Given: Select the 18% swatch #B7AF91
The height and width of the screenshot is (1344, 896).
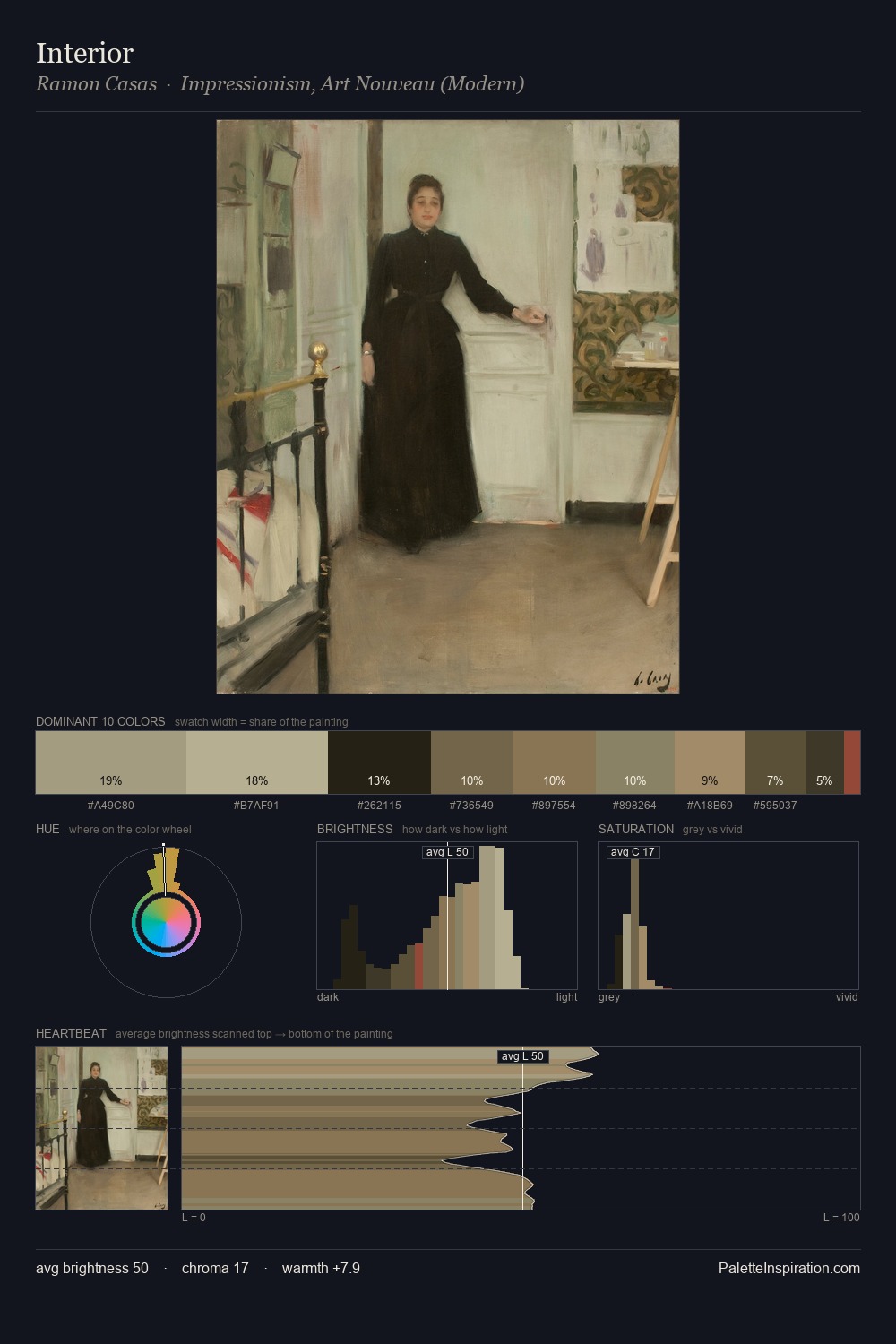Looking at the screenshot, I should point(257,762).
